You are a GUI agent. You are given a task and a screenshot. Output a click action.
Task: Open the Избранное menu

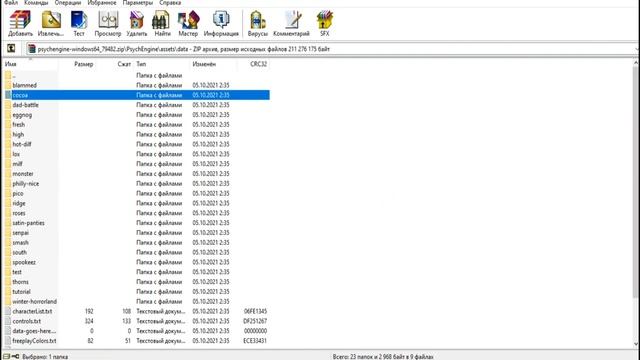click(102, 2)
